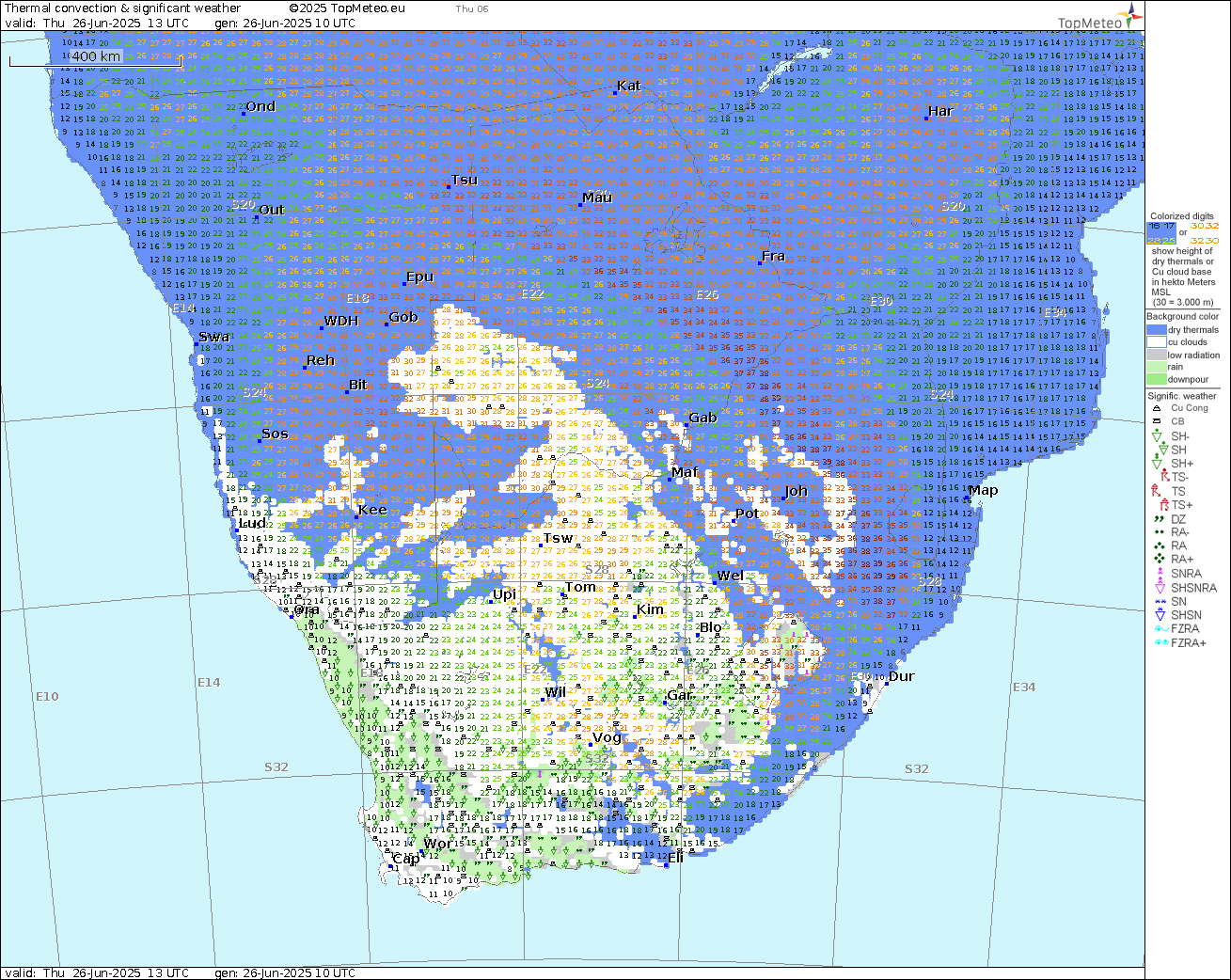Click the cu clouds white swatch
Image resolution: width=1231 pixels, height=980 pixels.
point(1157,342)
